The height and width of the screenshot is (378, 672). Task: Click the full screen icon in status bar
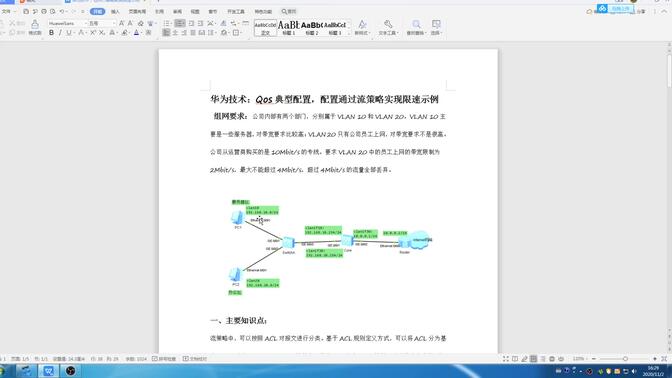coord(506,359)
